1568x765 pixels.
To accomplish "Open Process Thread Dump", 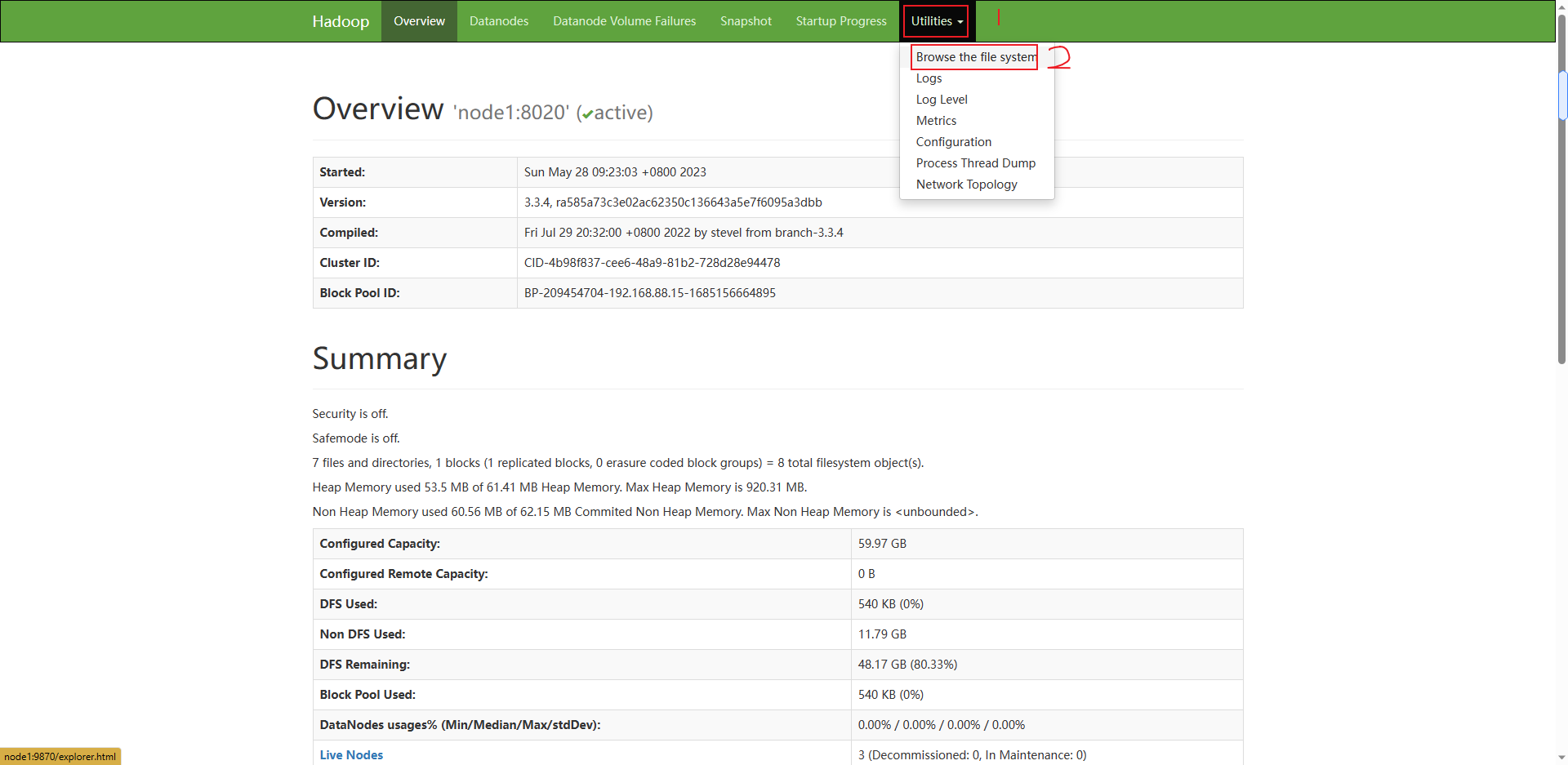I will [x=976, y=163].
